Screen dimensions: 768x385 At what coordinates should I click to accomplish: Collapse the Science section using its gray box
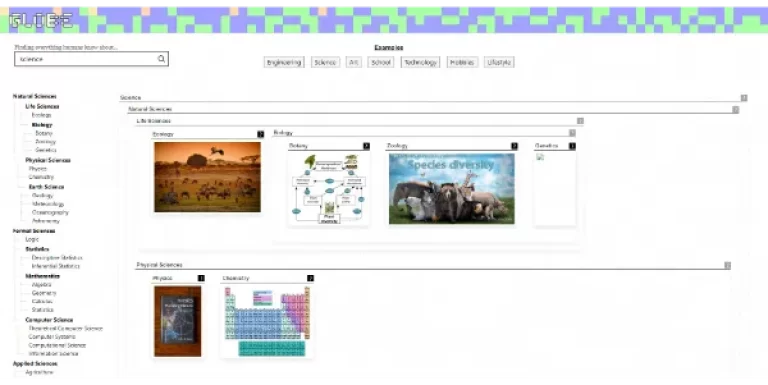tap(744, 98)
